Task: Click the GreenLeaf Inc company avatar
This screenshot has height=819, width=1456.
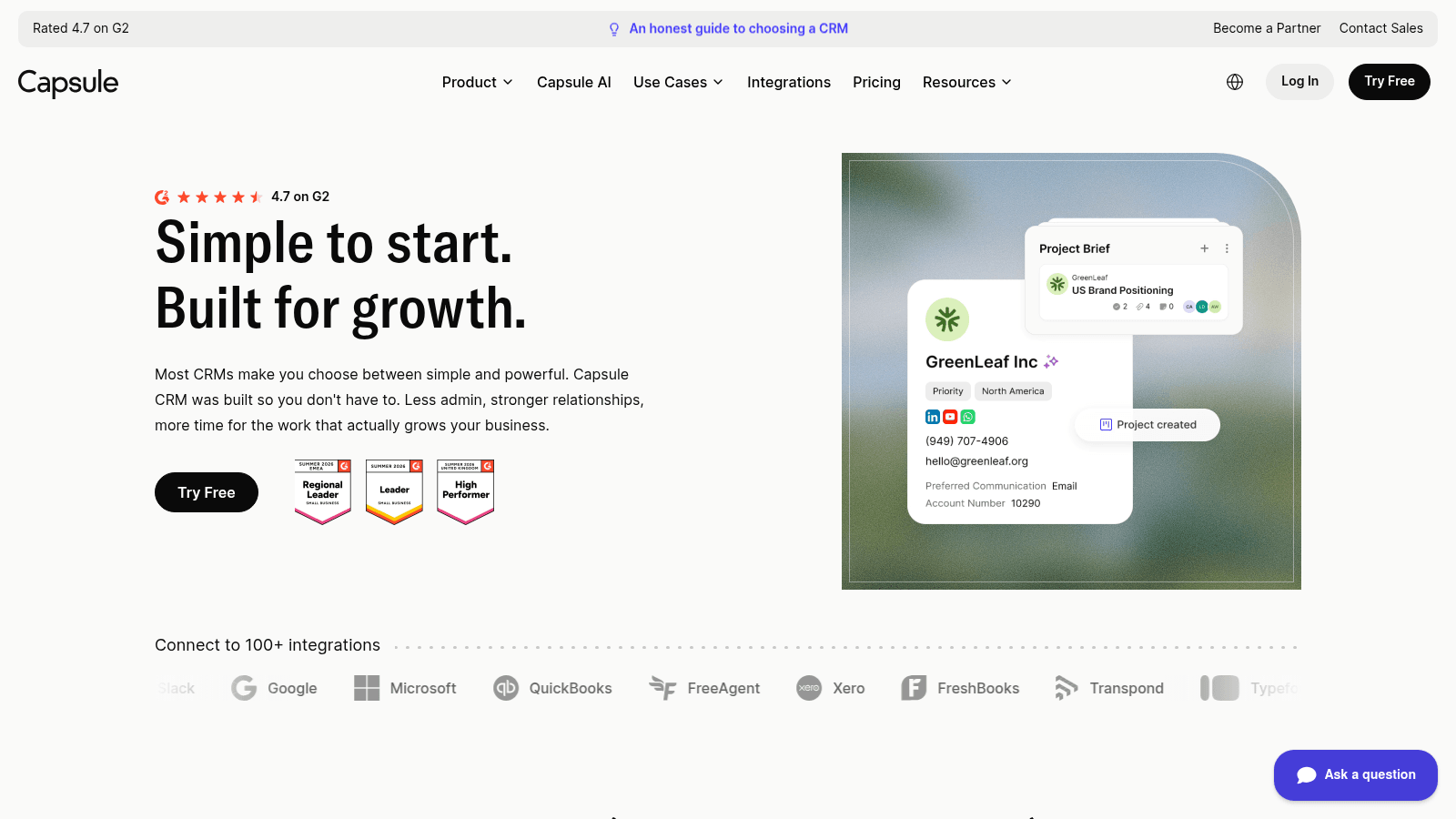Action: (x=947, y=319)
